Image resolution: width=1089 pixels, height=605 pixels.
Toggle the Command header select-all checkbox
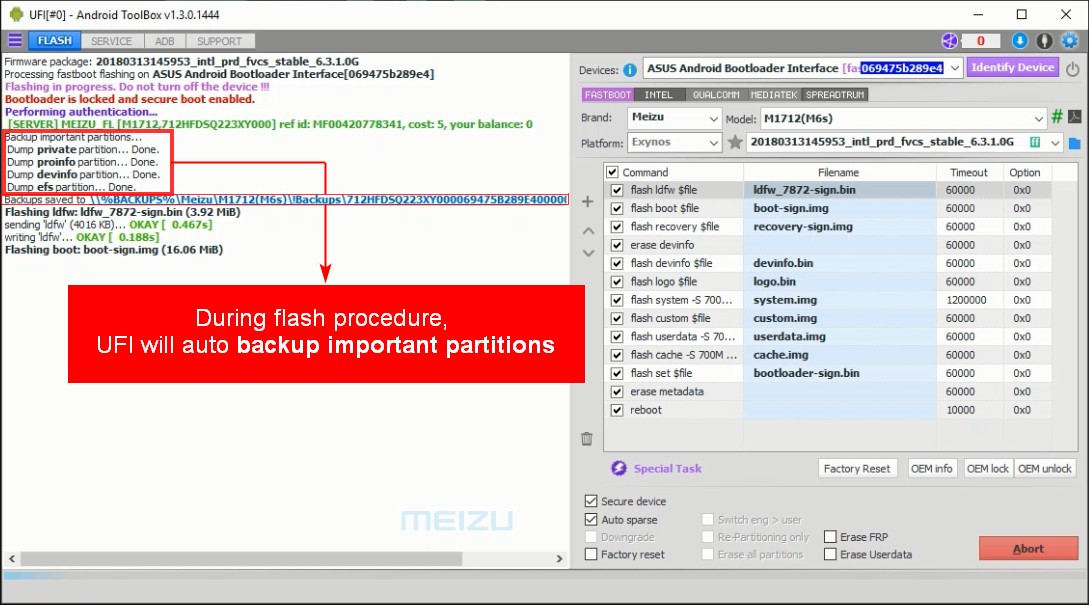point(612,172)
